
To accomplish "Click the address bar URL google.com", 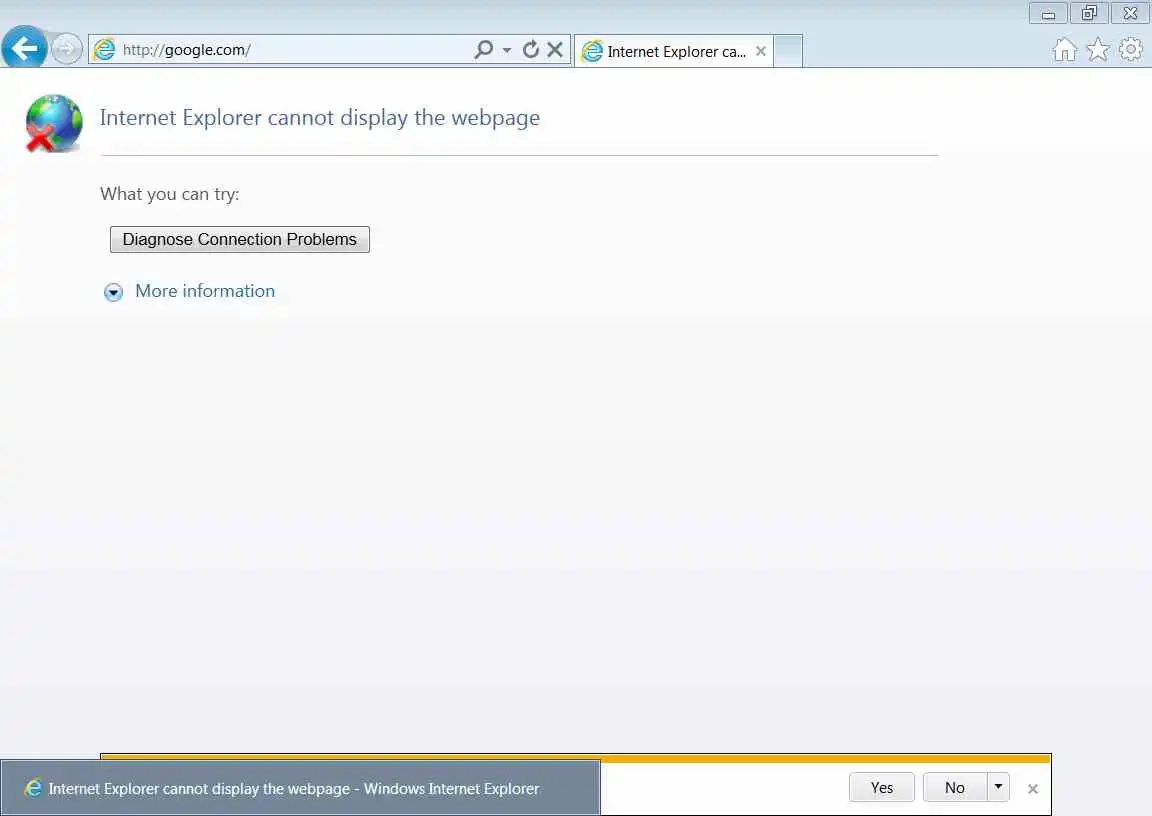I will pos(186,50).
